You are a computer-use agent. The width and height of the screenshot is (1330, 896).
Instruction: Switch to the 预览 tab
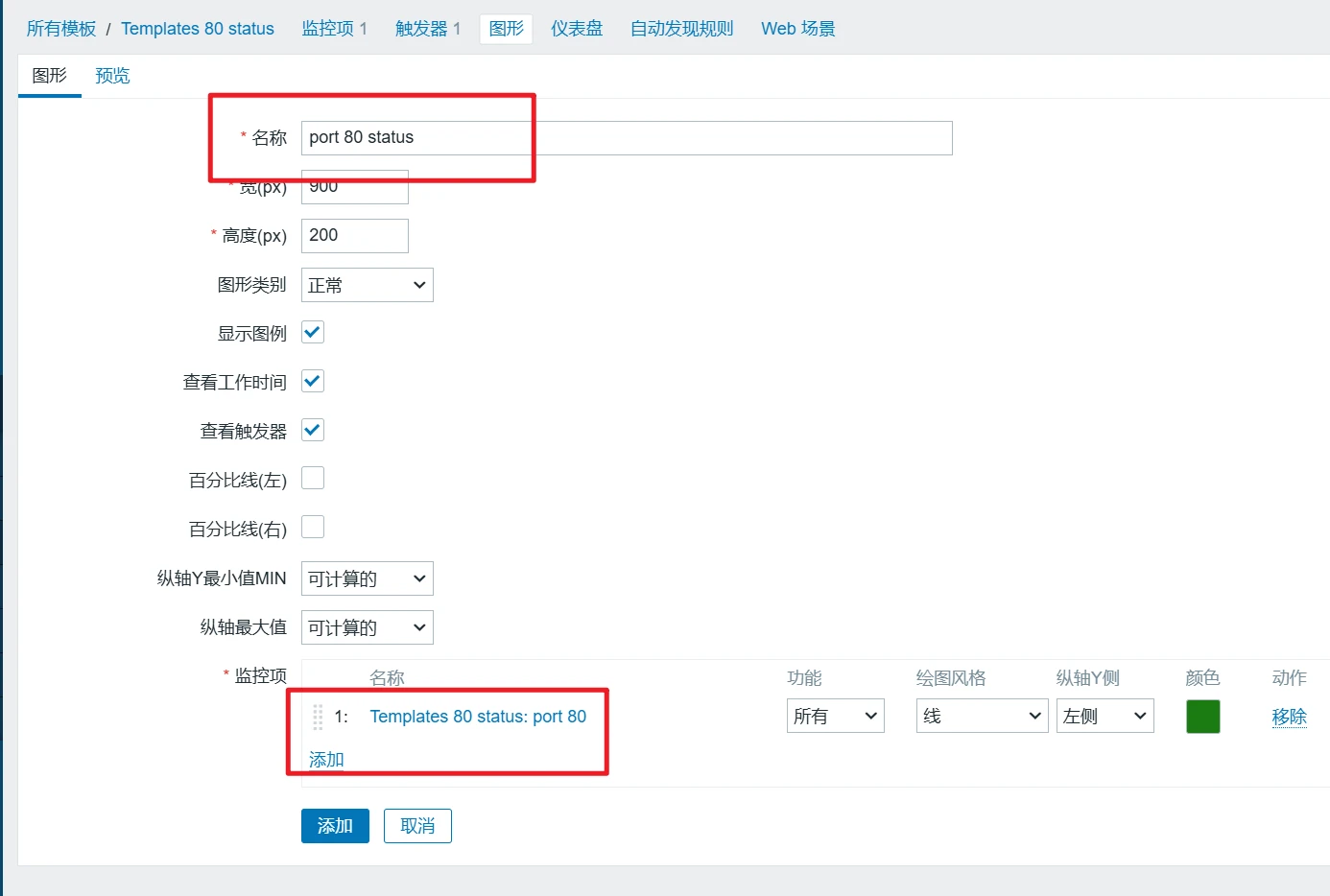point(112,76)
